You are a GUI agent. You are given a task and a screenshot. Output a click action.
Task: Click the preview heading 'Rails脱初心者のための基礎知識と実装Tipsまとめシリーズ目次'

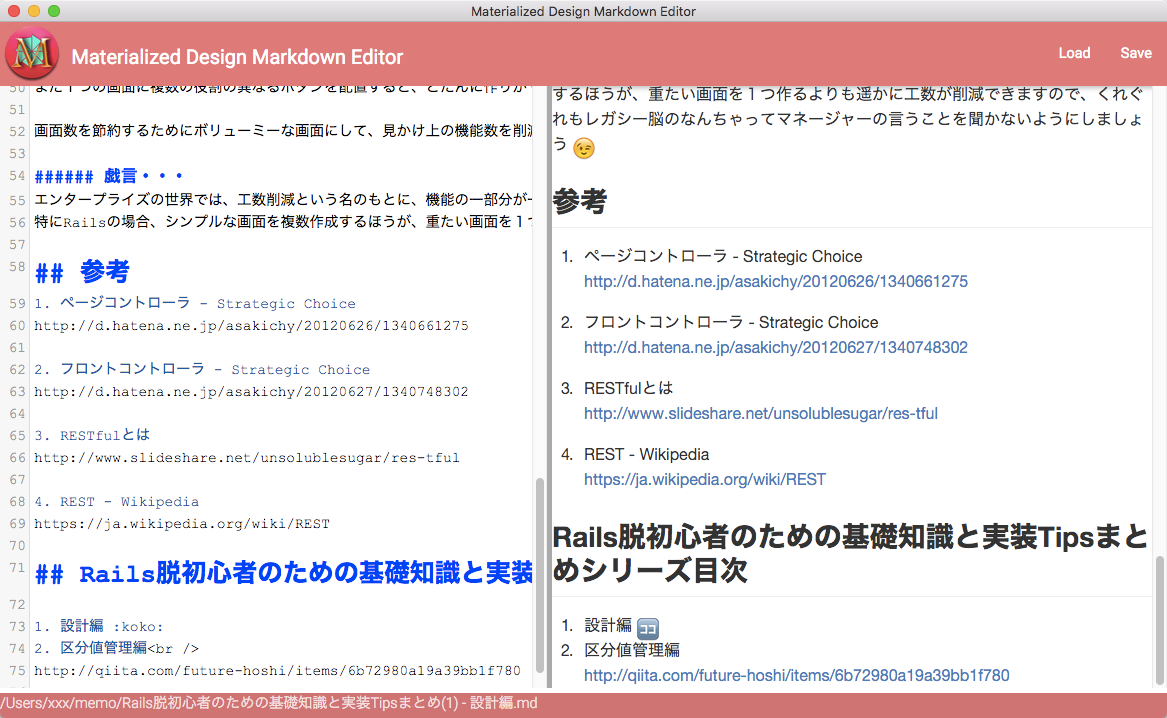click(851, 554)
